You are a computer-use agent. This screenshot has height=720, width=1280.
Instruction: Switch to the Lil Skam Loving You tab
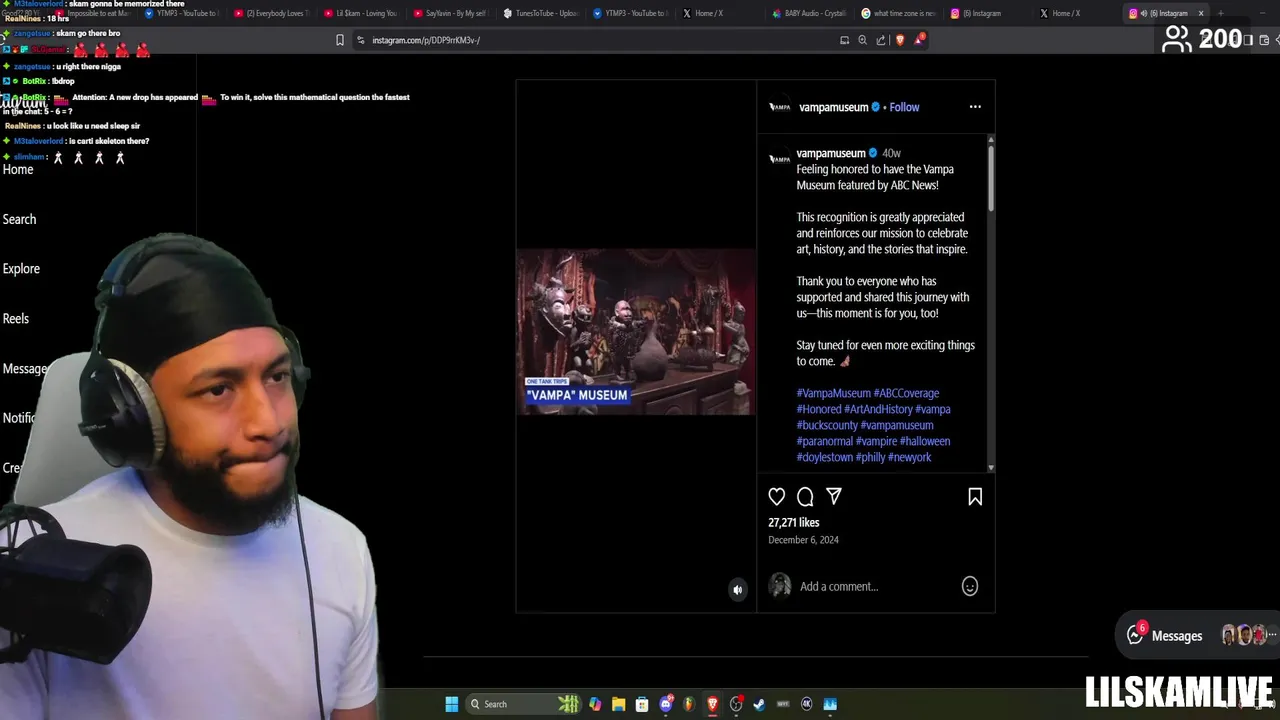[361, 13]
